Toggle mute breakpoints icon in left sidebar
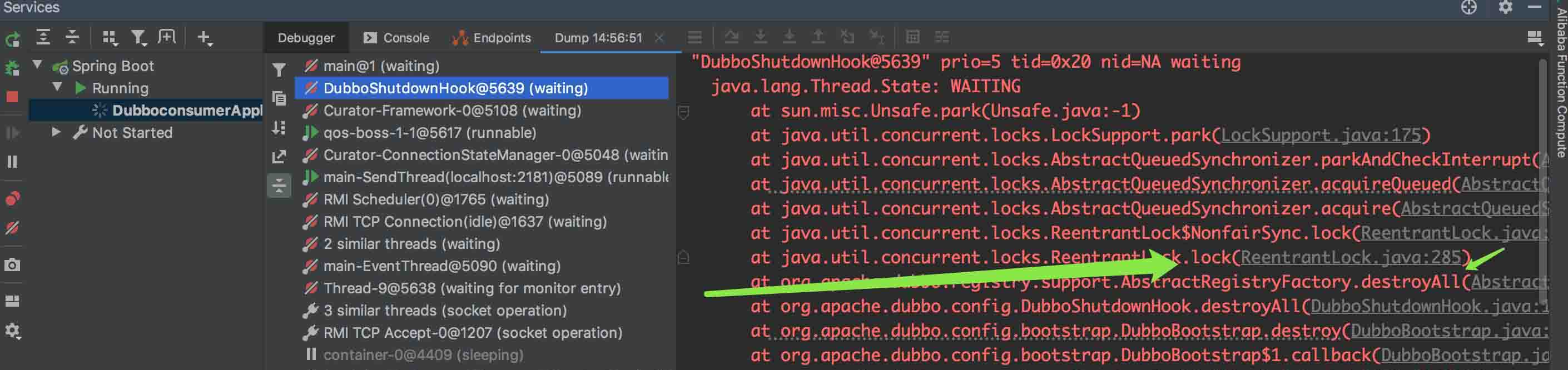The image size is (1568, 370). (x=12, y=228)
